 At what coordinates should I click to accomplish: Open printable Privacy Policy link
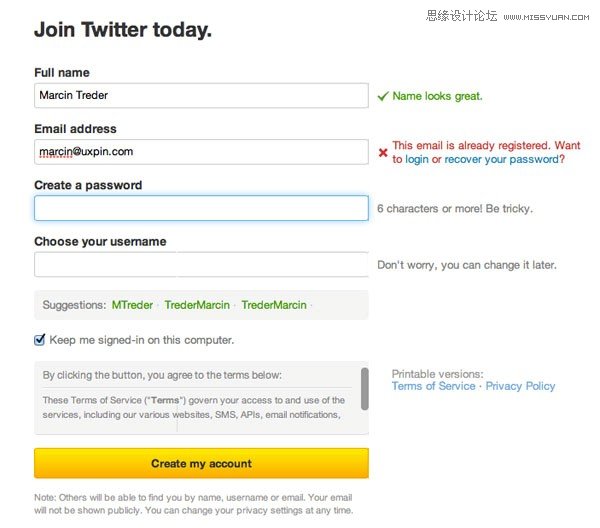point(520,386)
